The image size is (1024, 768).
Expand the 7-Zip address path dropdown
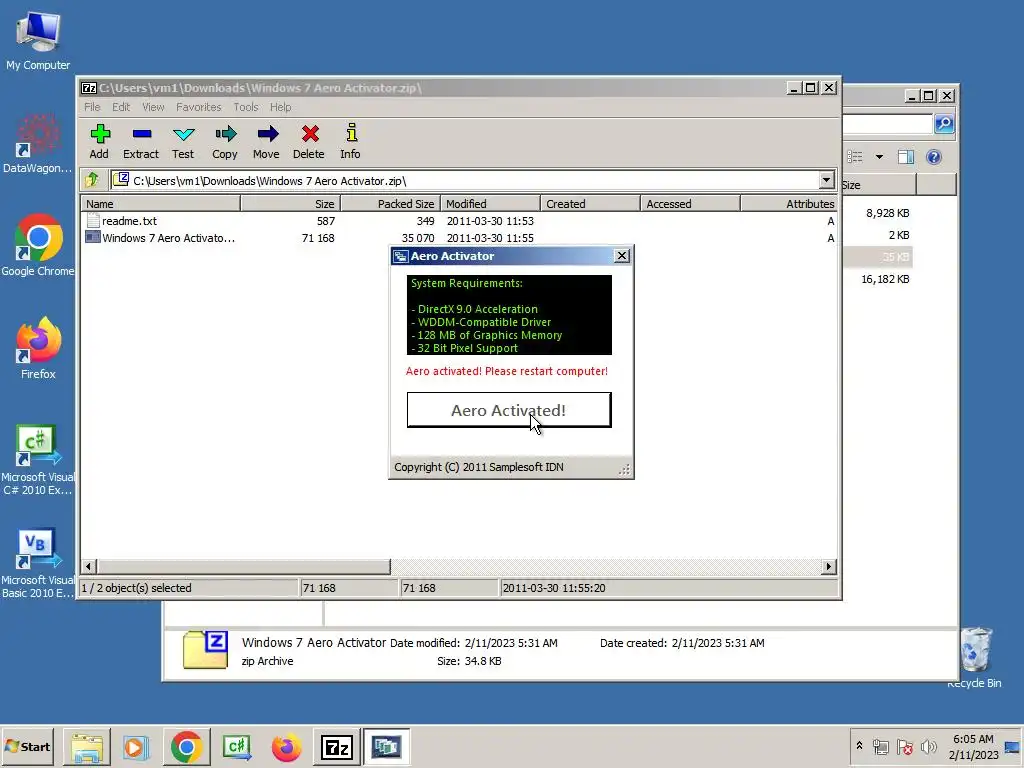(826, 180)
